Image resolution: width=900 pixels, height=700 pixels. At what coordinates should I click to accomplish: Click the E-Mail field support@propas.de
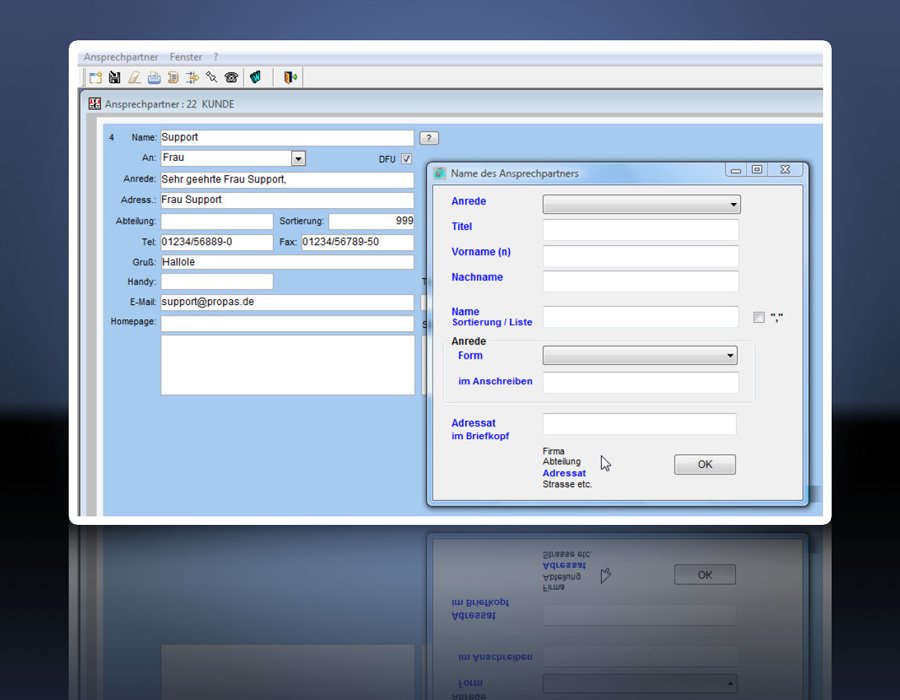[x=287, y=302]
